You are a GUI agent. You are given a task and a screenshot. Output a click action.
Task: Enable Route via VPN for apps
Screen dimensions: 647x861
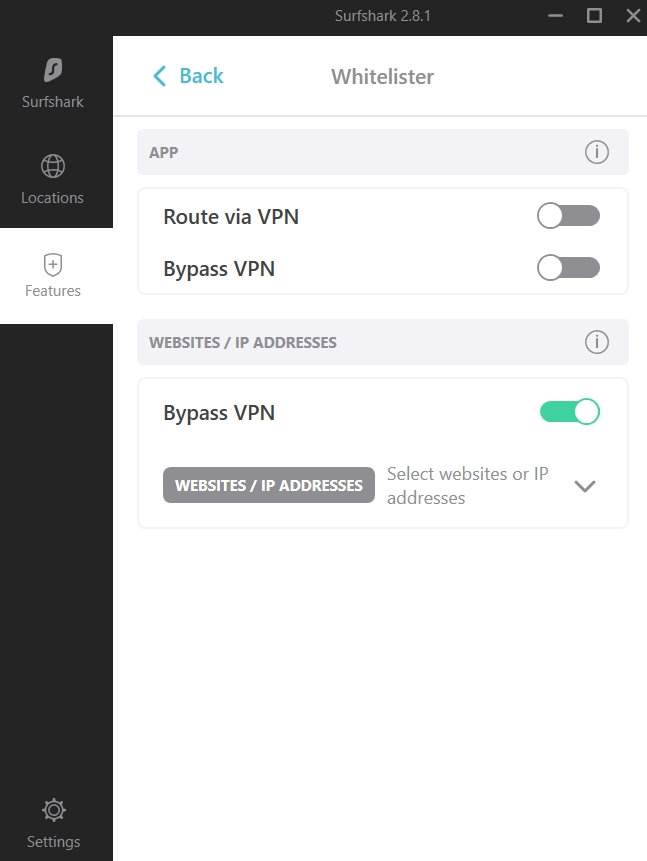(568, 216)
